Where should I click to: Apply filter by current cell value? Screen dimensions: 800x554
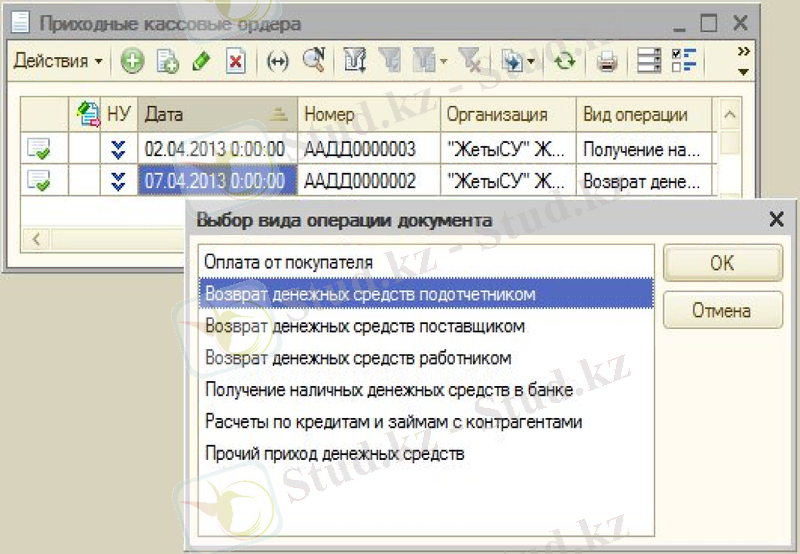[x=390, y=61]
